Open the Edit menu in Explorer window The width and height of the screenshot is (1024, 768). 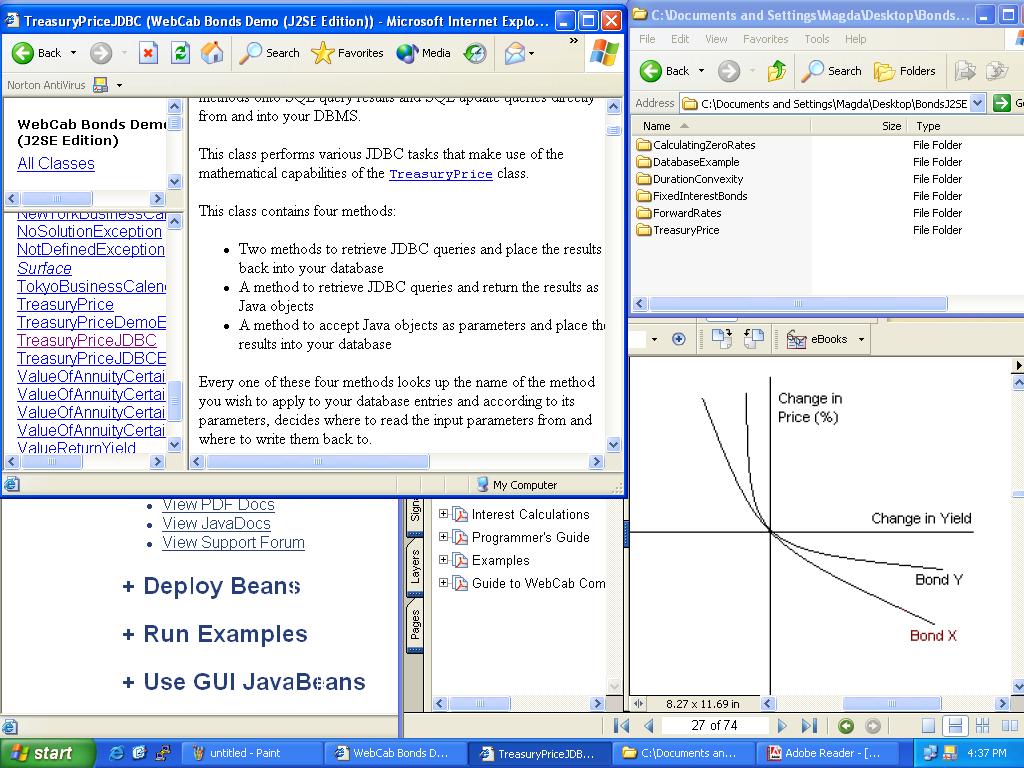680,39
